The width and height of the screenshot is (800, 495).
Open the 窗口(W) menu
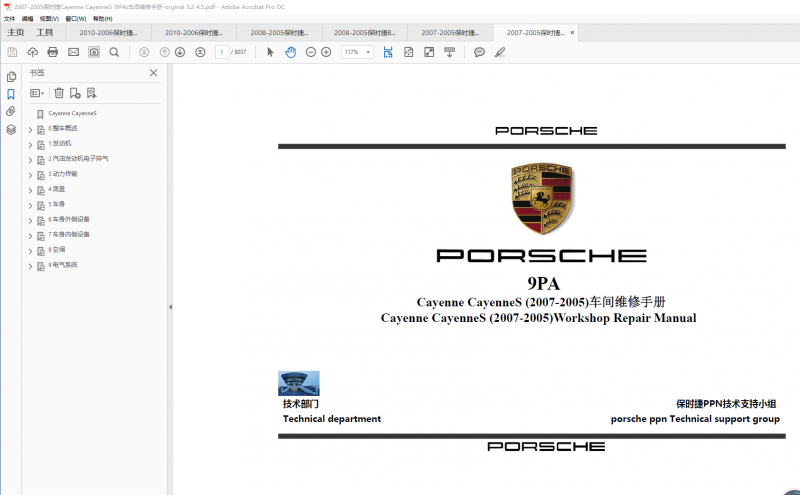point(76,18)
